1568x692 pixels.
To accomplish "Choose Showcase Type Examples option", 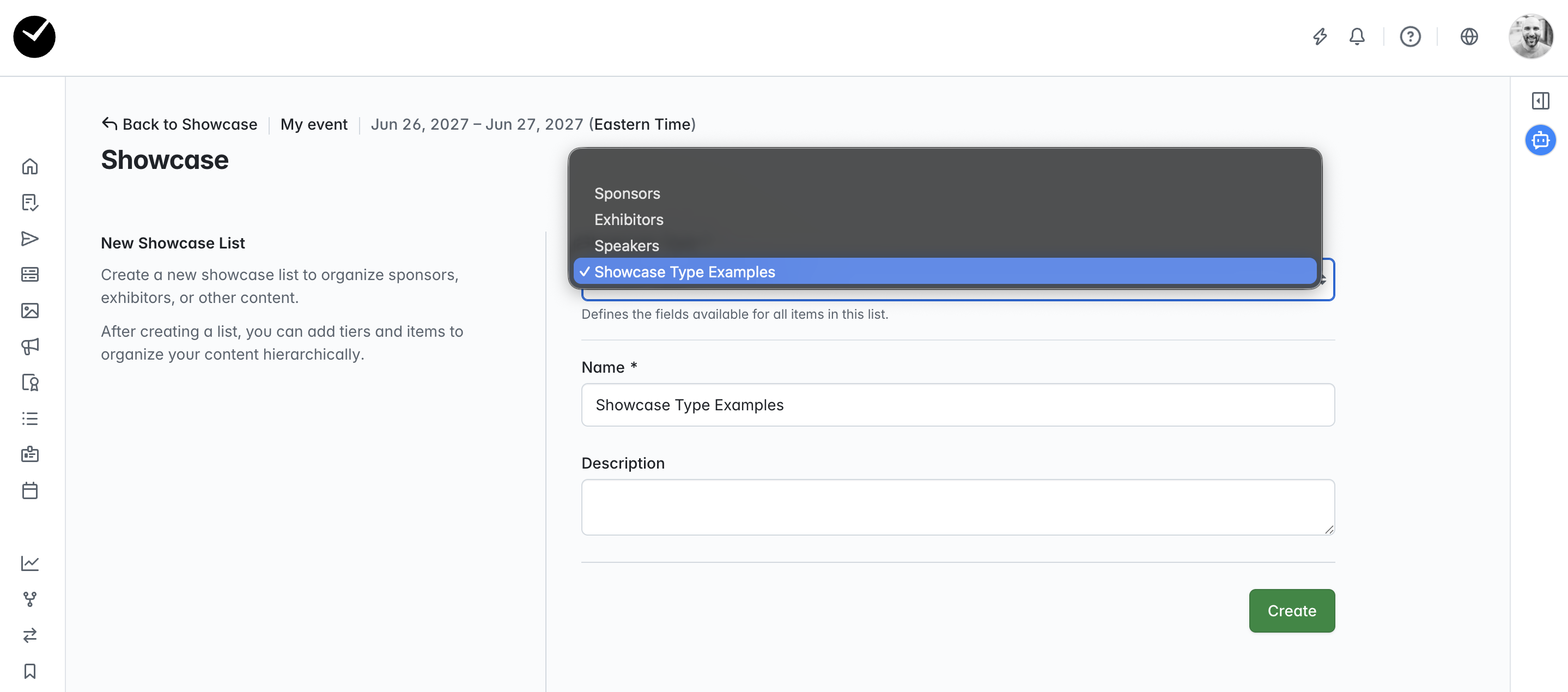I will coord(945,272).
